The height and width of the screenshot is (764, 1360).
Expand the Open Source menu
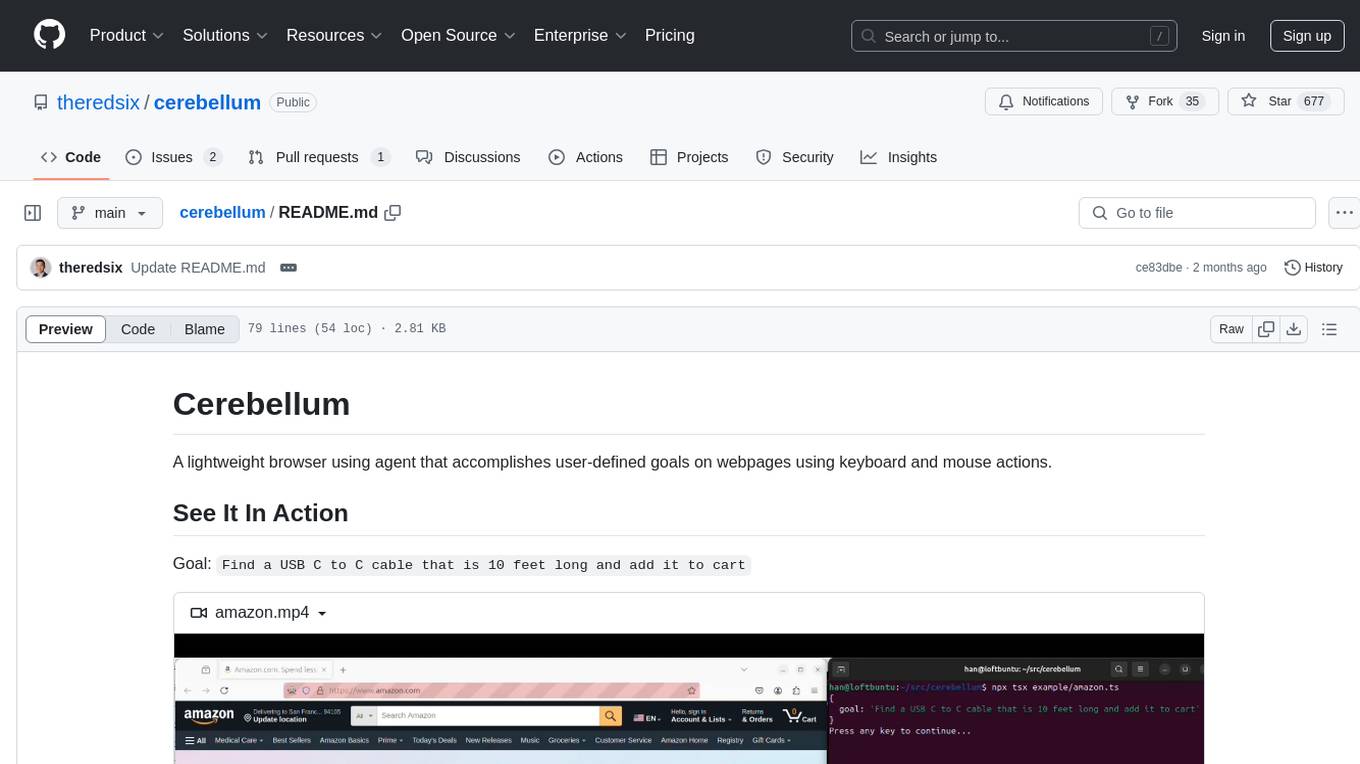click(458, 35)
